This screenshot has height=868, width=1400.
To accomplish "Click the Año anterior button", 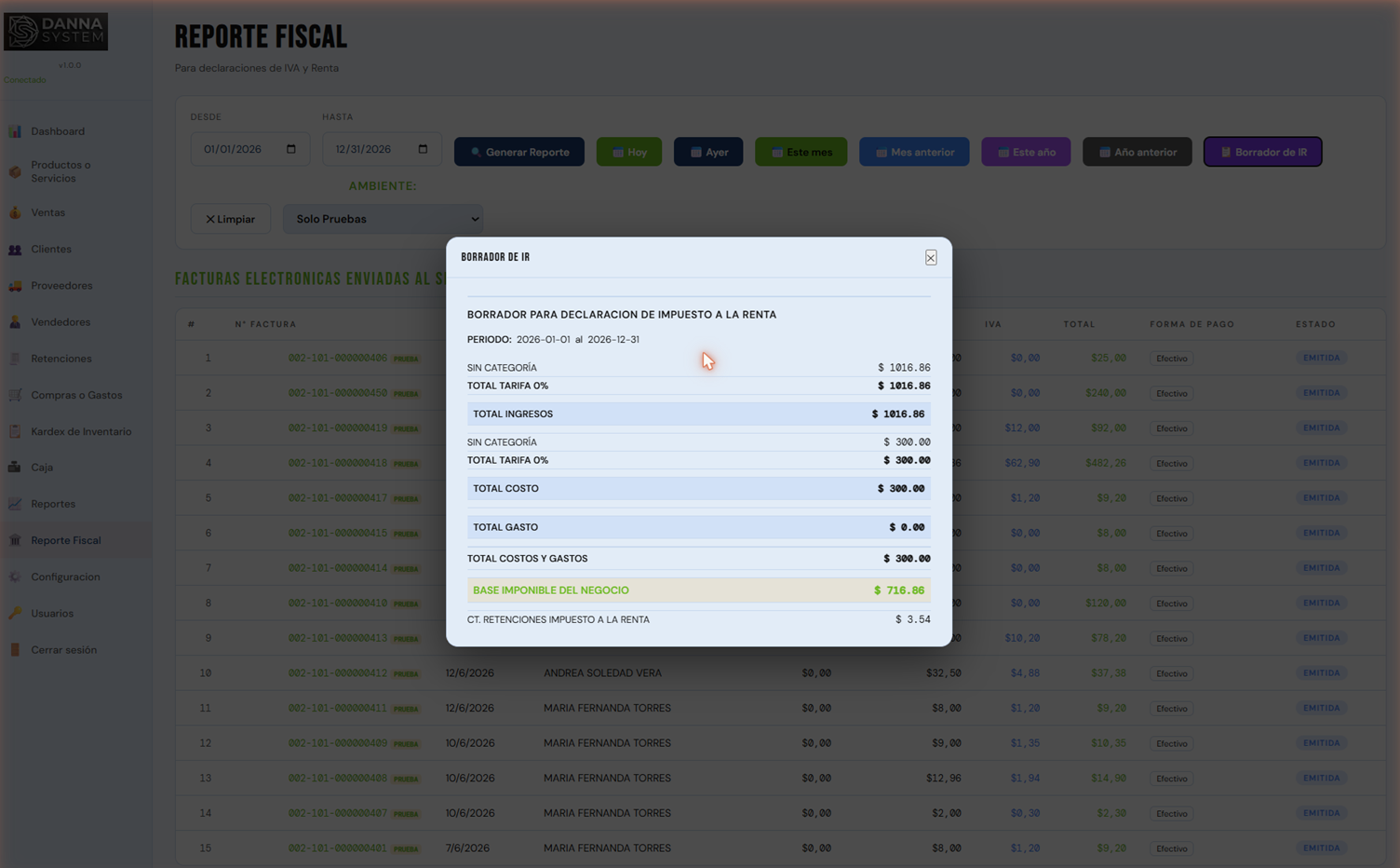I will [x=1137, y=152].
